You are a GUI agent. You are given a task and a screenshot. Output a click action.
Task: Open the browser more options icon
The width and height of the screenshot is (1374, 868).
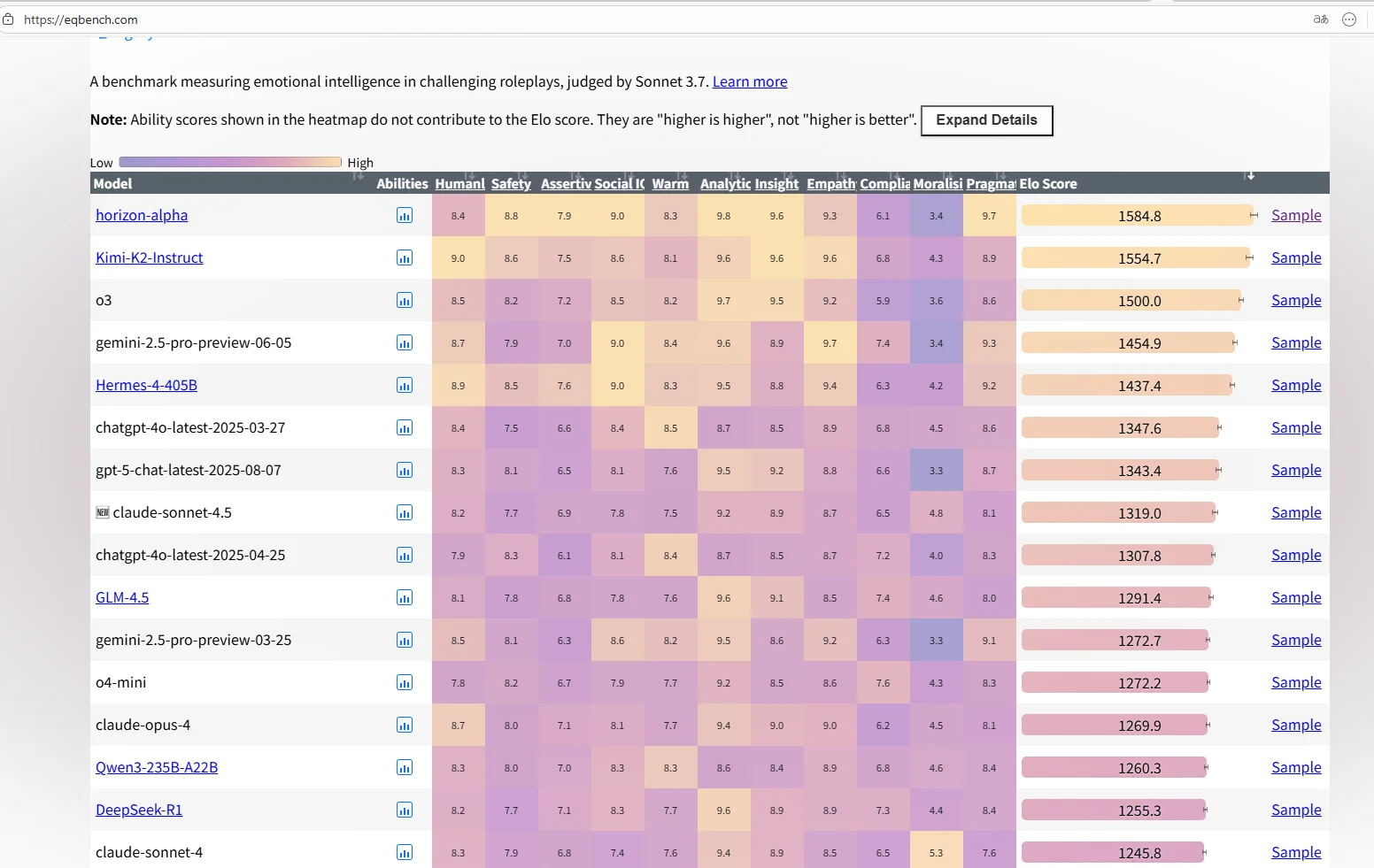pyautogui.click(x=1349, y=19)
